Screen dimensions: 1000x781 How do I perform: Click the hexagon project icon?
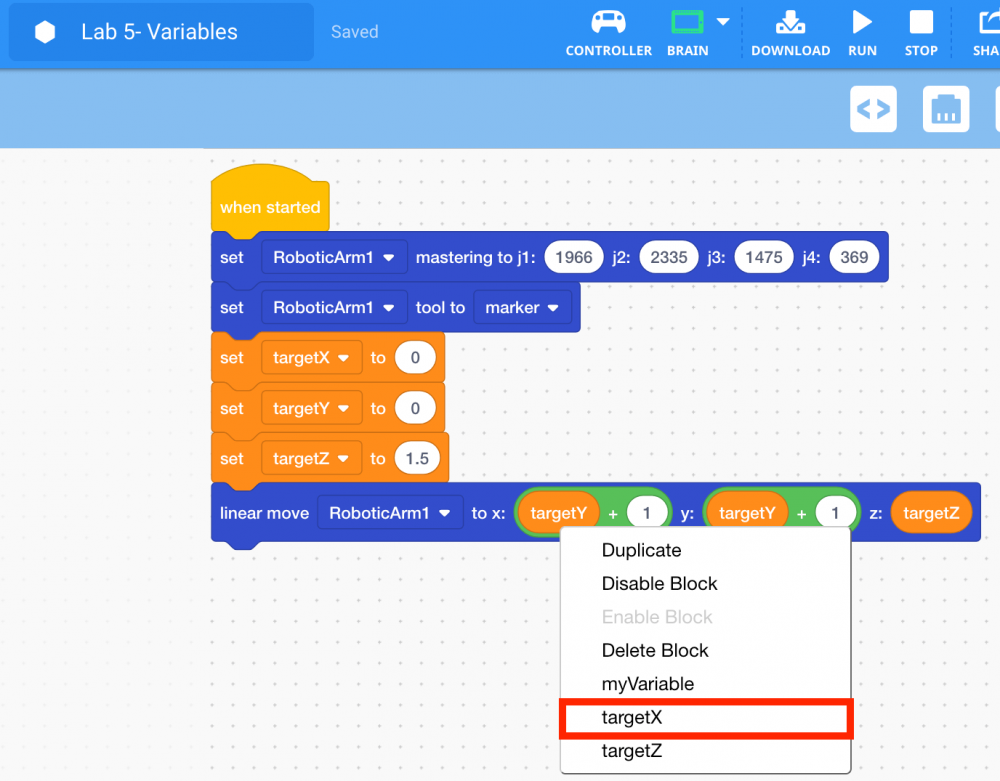tap(45, 32)
